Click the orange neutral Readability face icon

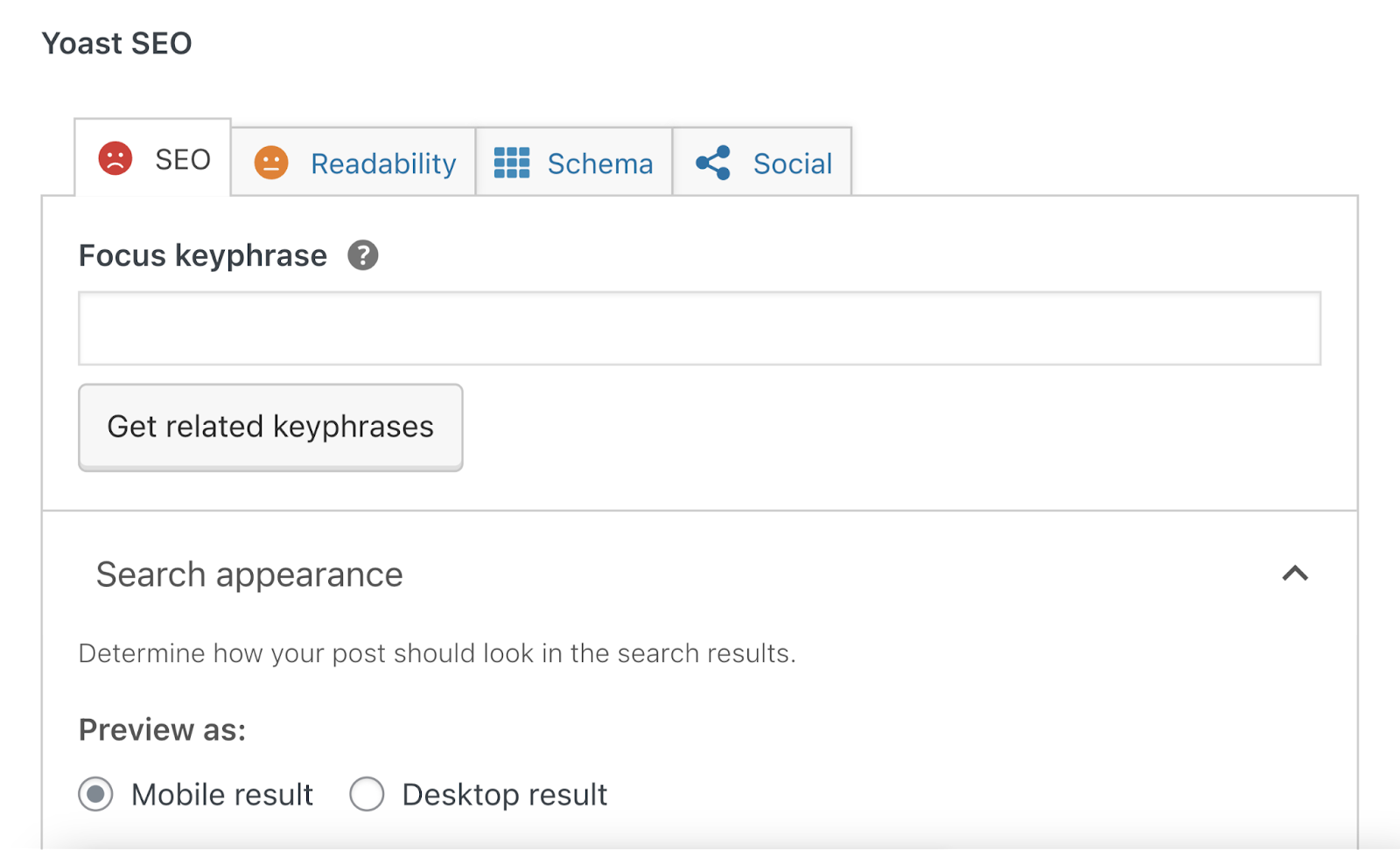coord(270,162)
